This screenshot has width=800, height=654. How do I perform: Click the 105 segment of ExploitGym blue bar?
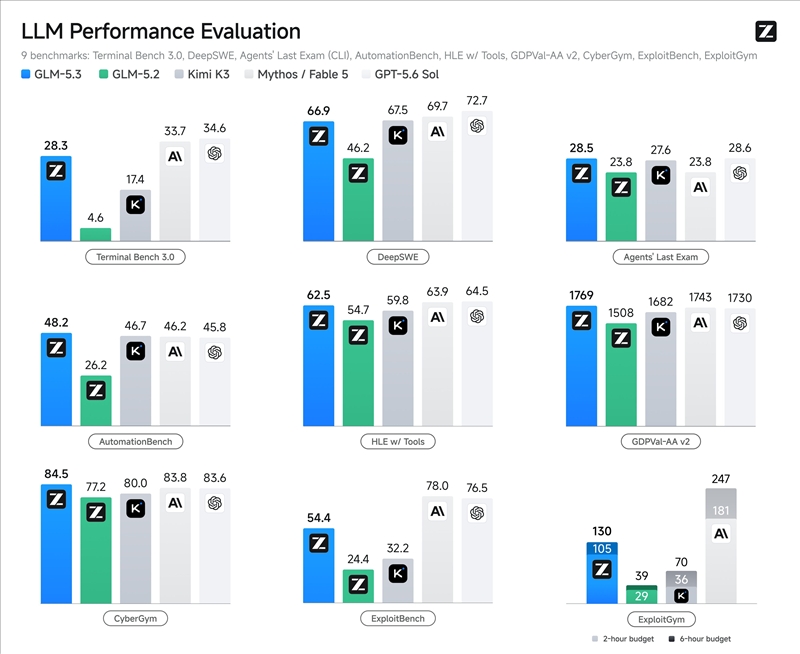pos(602,548)
